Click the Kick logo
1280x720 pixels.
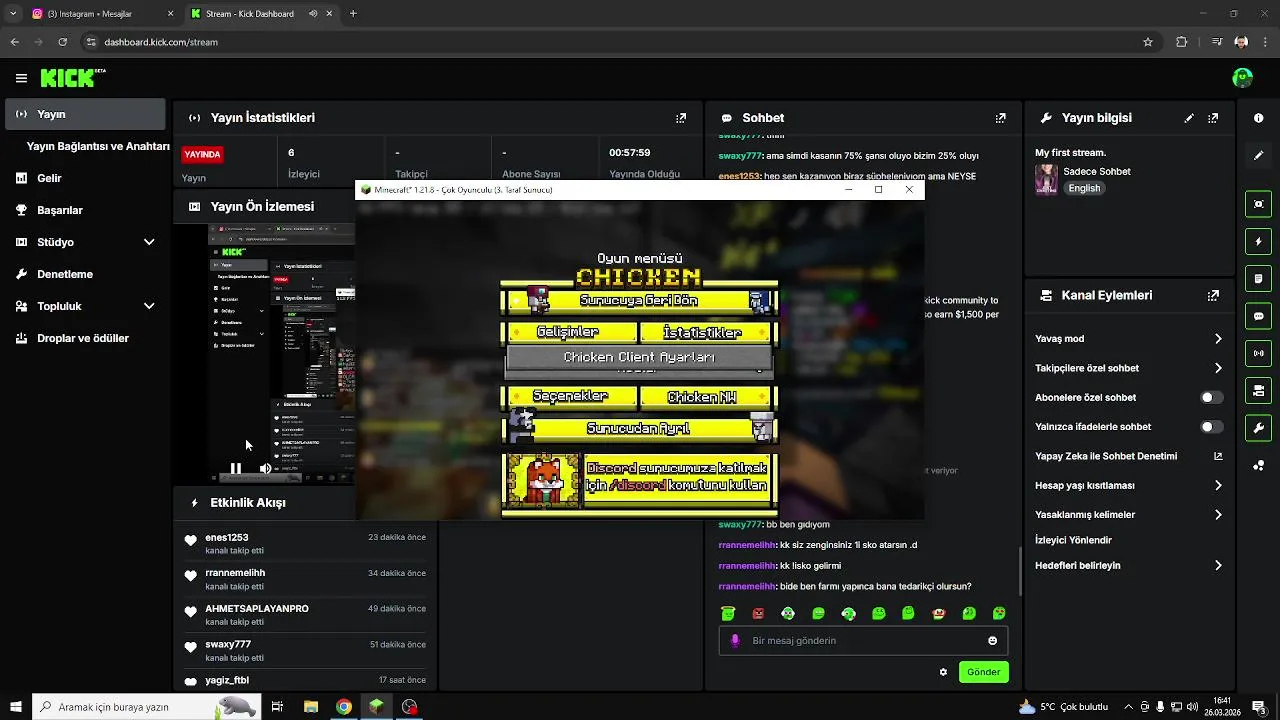tap(73, 78)
